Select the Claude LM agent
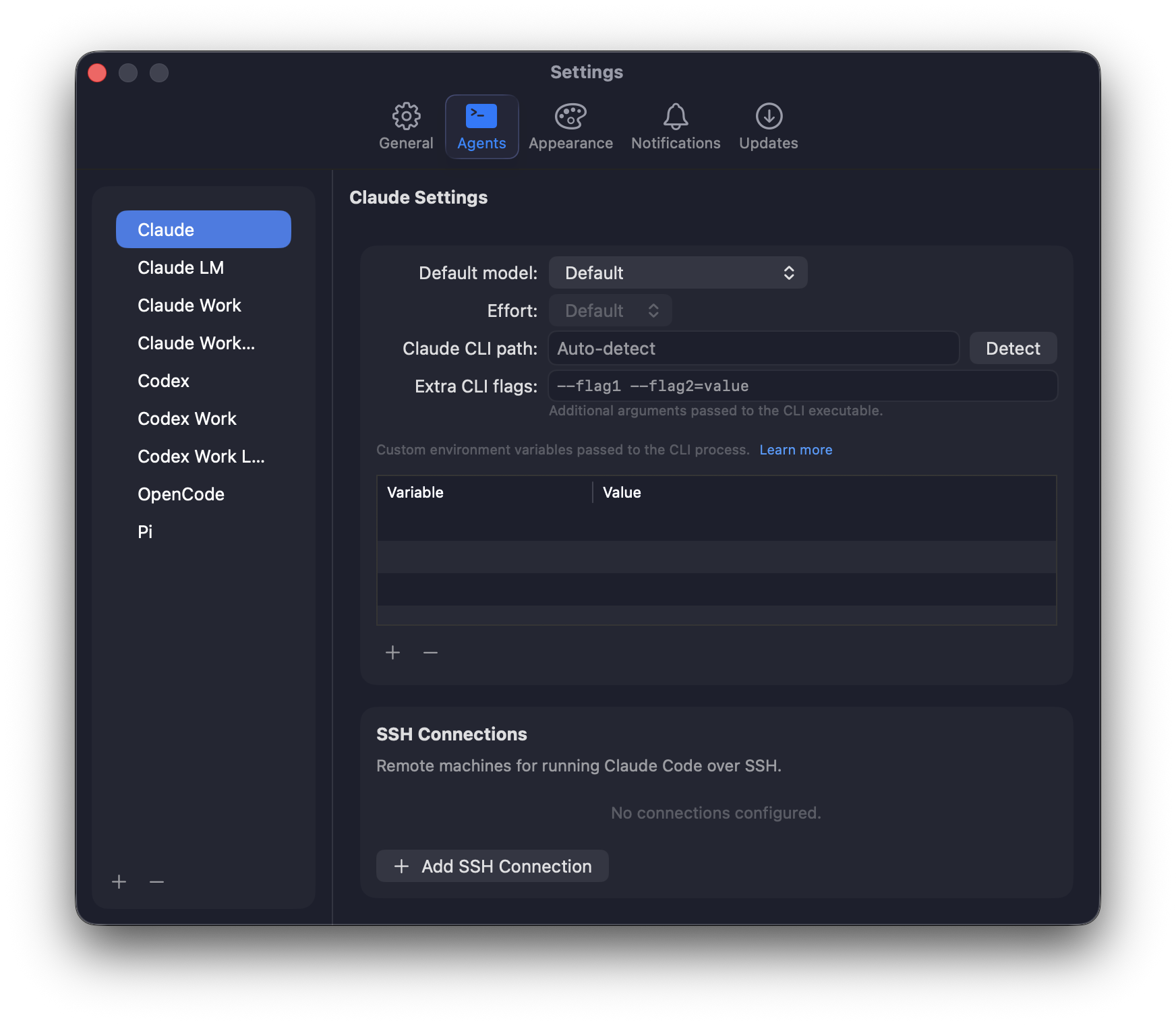This screenshot has width=1176, height=1025. tap(181, 267)
